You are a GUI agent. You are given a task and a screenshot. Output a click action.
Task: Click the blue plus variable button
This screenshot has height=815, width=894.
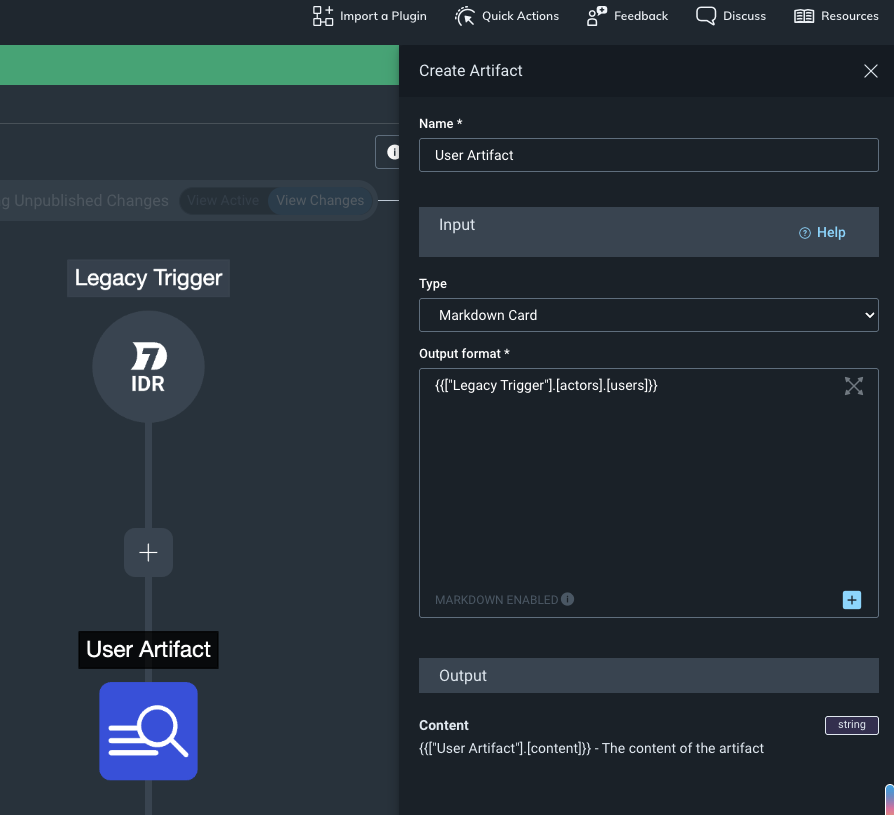851,600
